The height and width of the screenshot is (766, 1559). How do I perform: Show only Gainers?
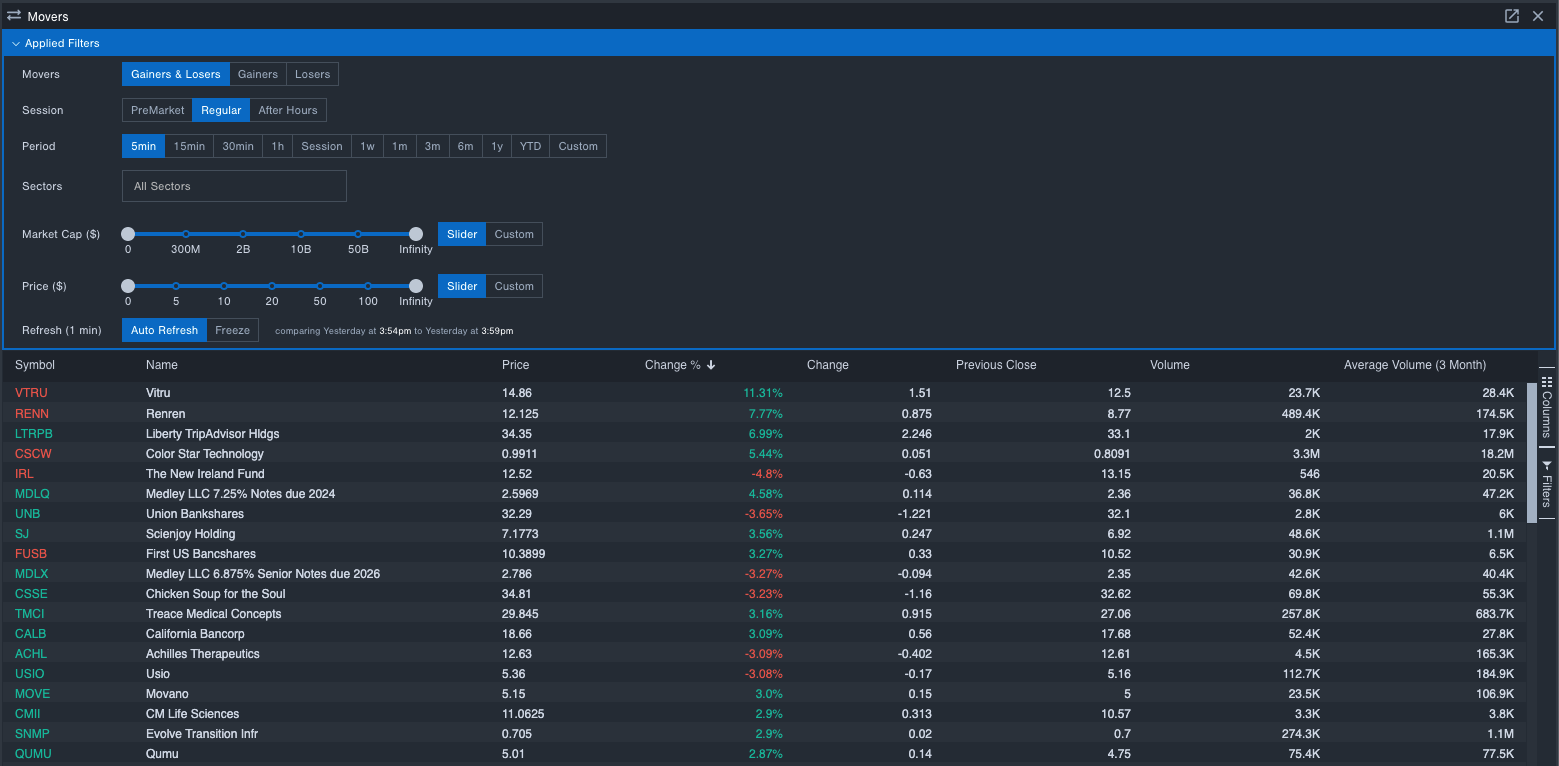[257, 74]
